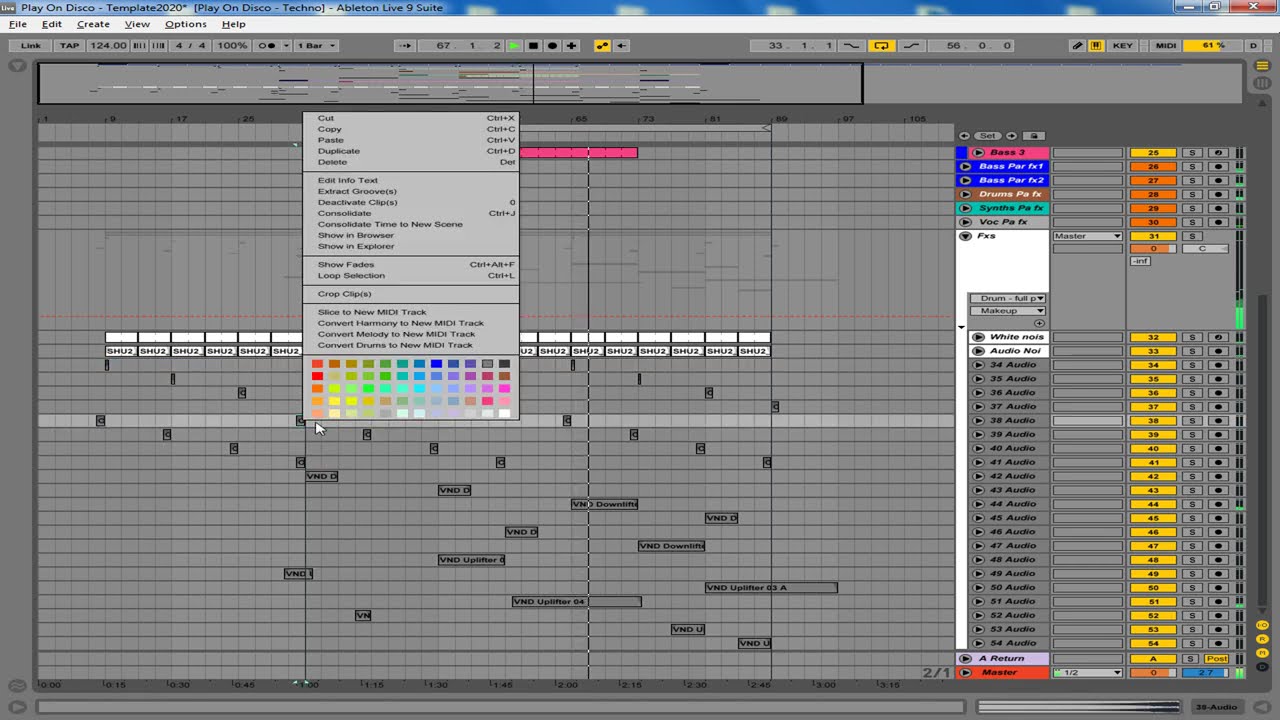The image size is (1280, 720).
Task: Toggle track 25 activator on Bass 3
Action: tap(1153, 153)
